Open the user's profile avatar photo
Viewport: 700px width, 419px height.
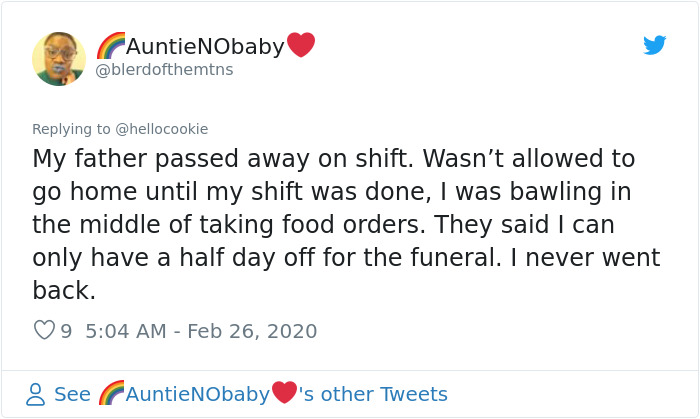point(59,58)
